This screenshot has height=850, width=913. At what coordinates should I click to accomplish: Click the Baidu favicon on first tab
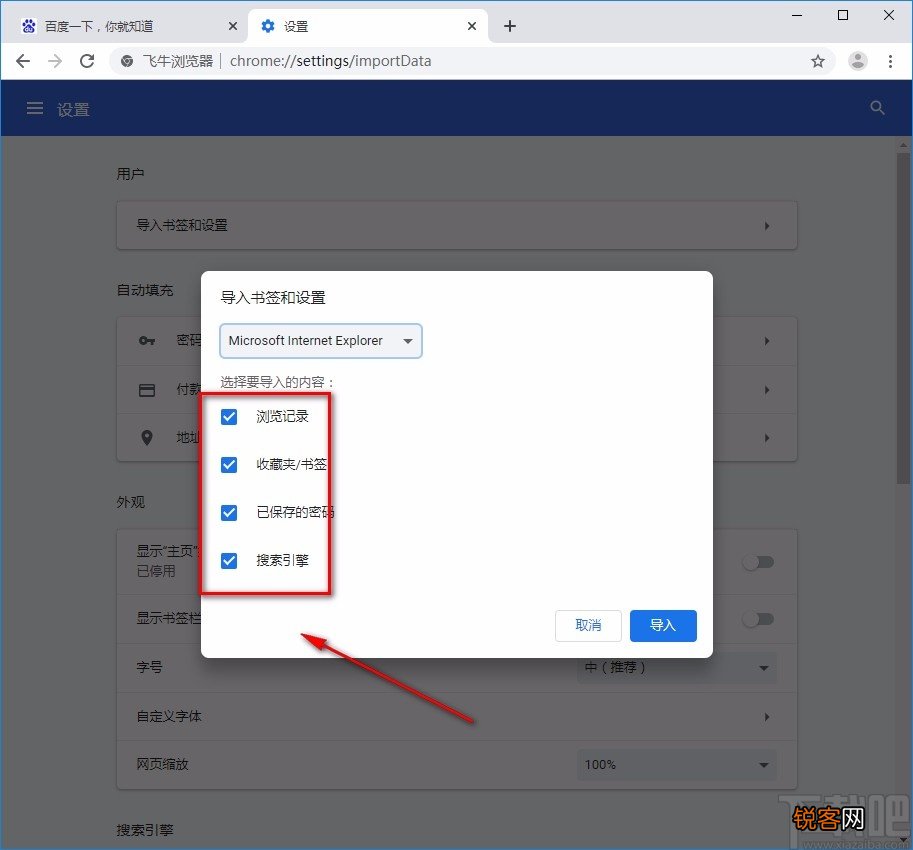[29, 26]
